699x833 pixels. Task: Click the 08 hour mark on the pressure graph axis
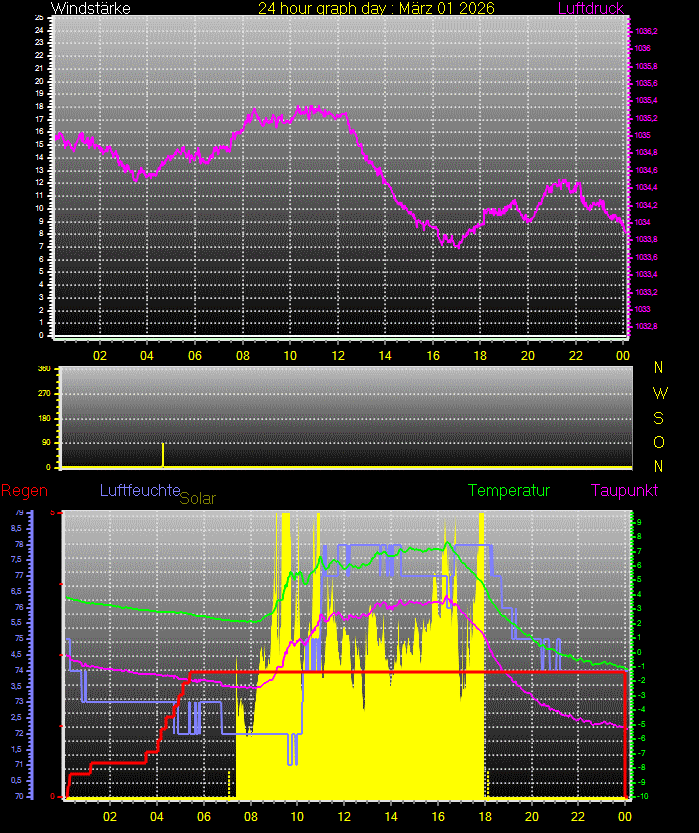242,355
